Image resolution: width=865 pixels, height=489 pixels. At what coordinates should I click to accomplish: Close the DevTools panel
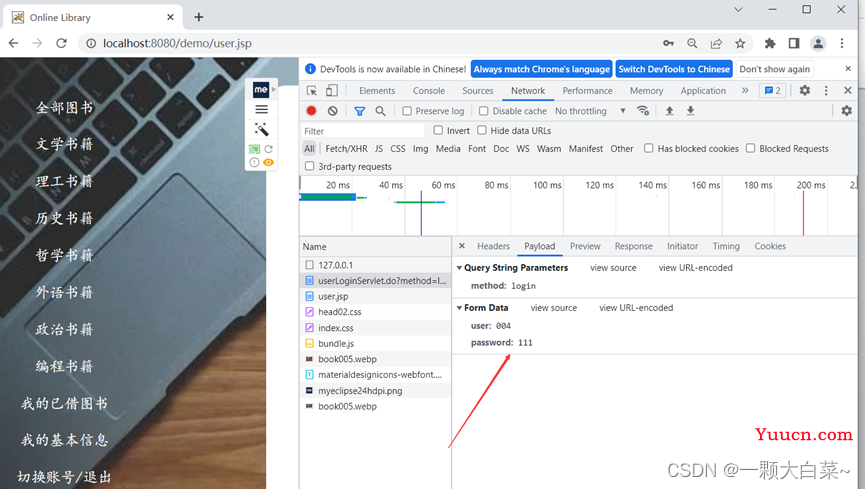848,91
